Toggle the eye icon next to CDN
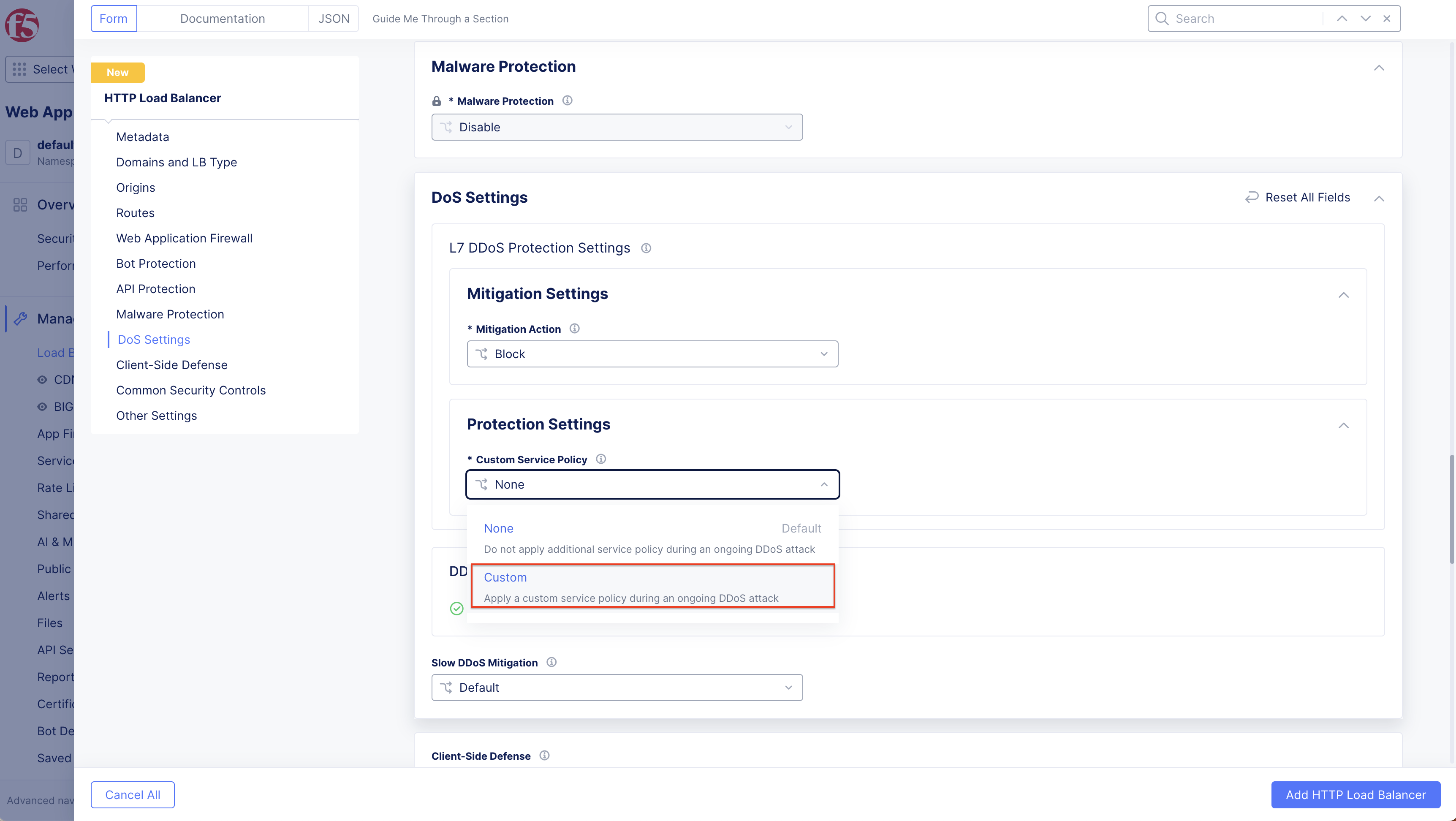Viewport: 1456px width, 821px height. (43, 379)
